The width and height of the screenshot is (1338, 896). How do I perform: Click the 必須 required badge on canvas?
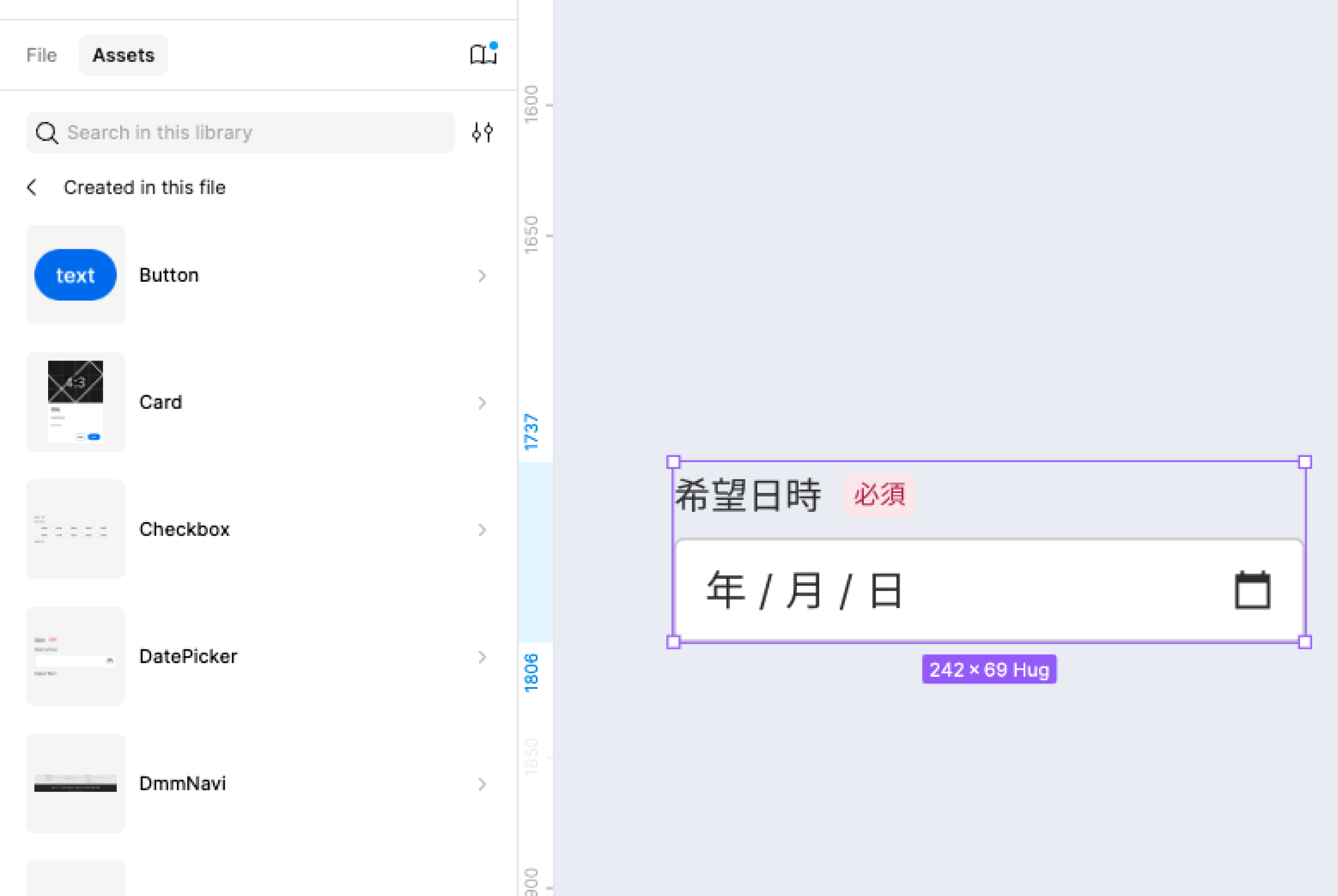879,493
